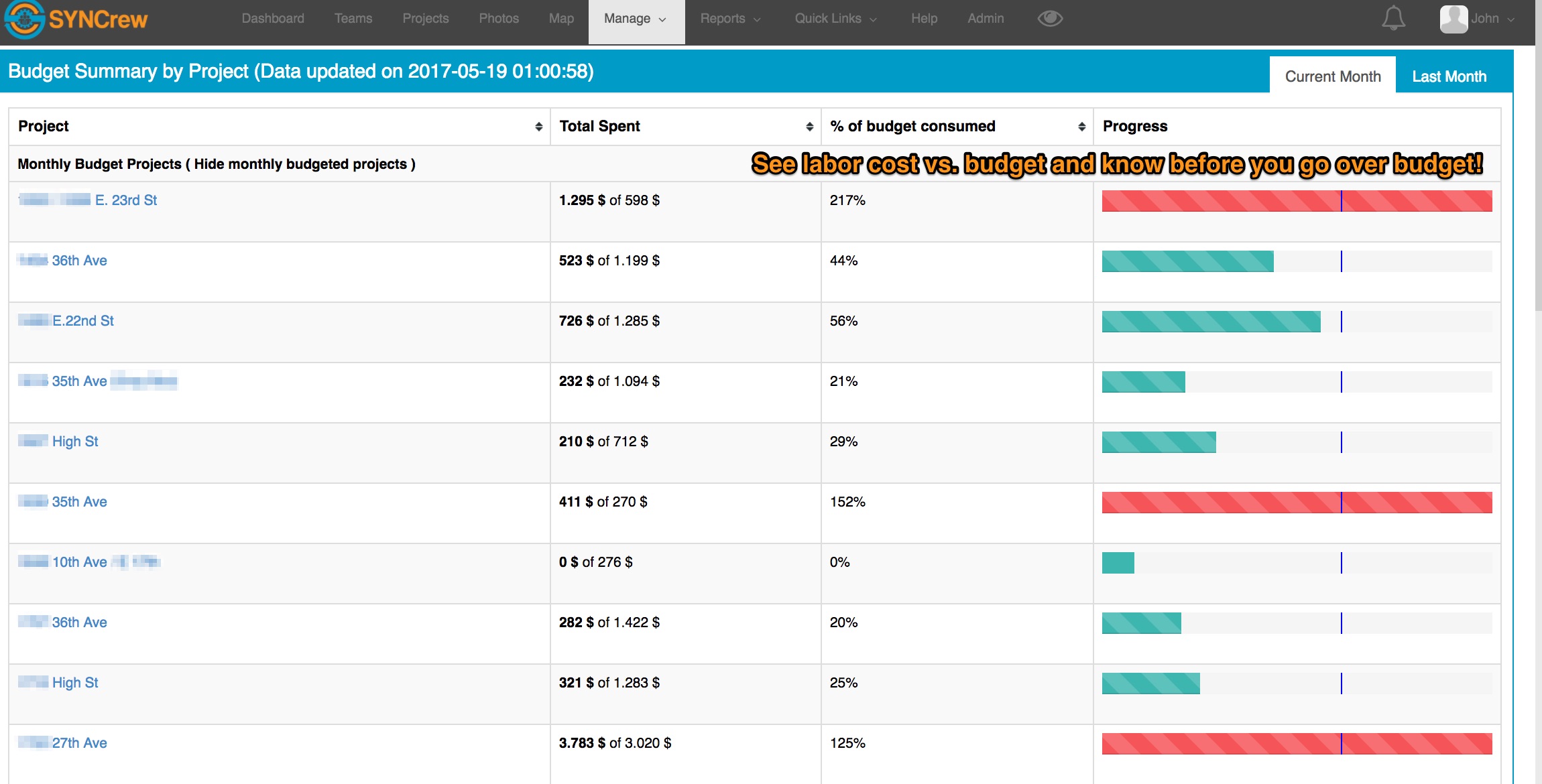Sort table by Project column arrows
The height and width of the screenshot is (784, 1542).
coord(538,127)
